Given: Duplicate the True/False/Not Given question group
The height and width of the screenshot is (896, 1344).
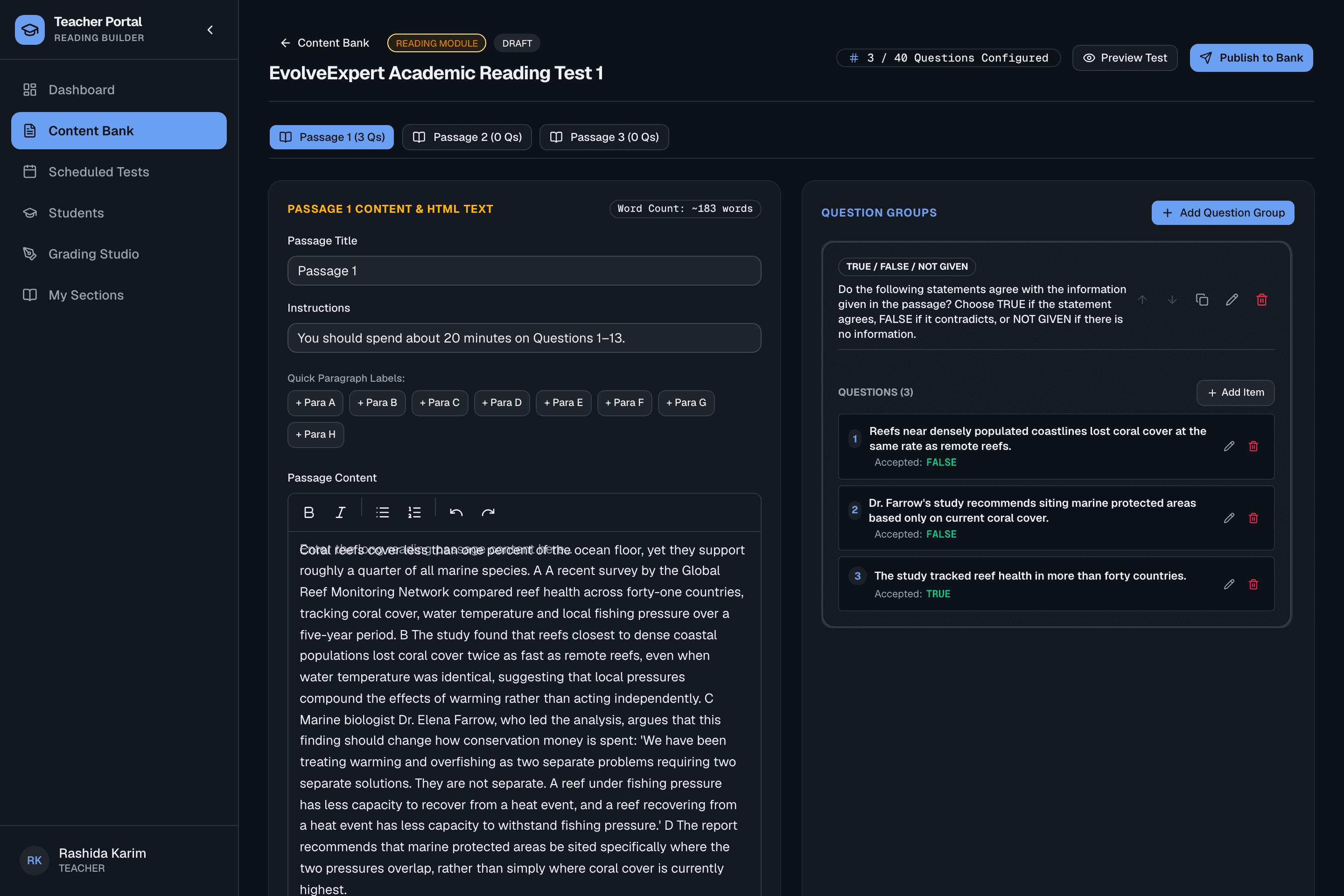Looking at the screenshot, I should (1202, 300).
